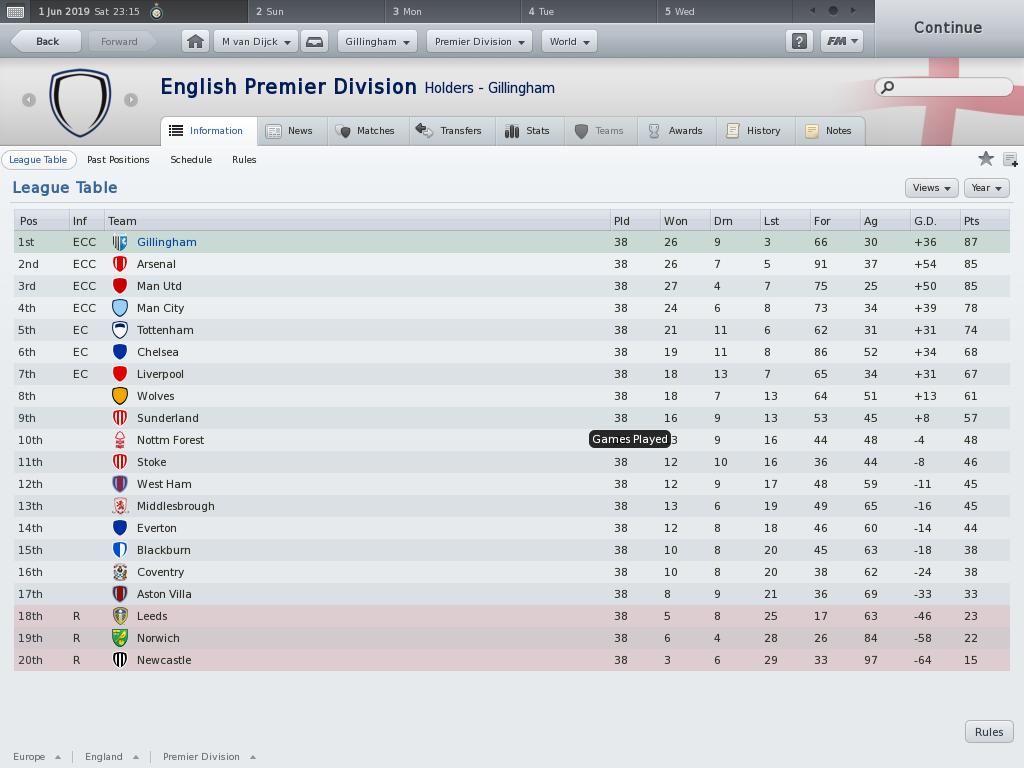Screen dimensions: 1024x768
Task: Click the add note icon beside star
Action: click(x=1010, y=159)
